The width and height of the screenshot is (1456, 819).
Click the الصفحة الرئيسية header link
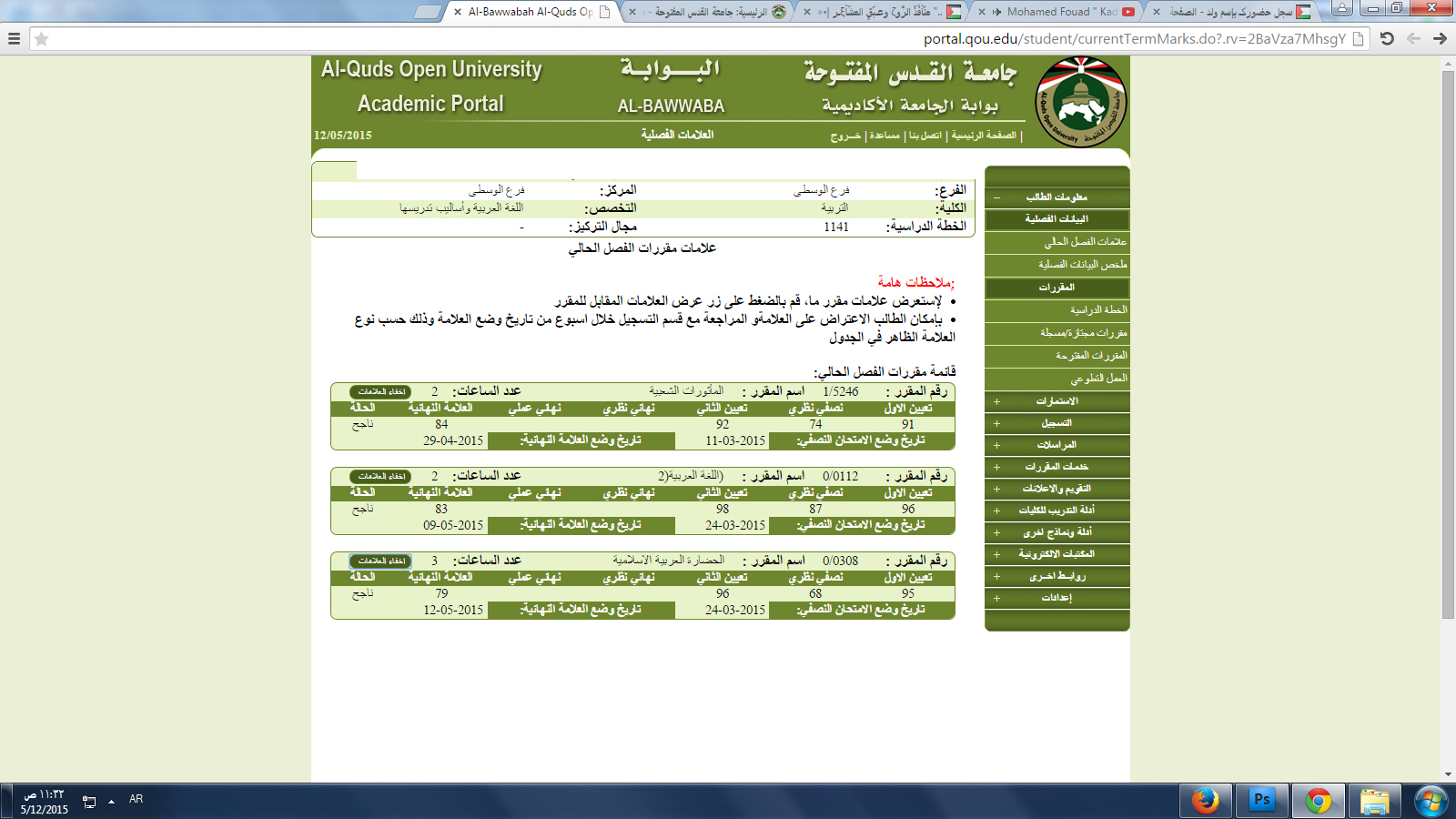pyautogui.click(x=984, y=136)
